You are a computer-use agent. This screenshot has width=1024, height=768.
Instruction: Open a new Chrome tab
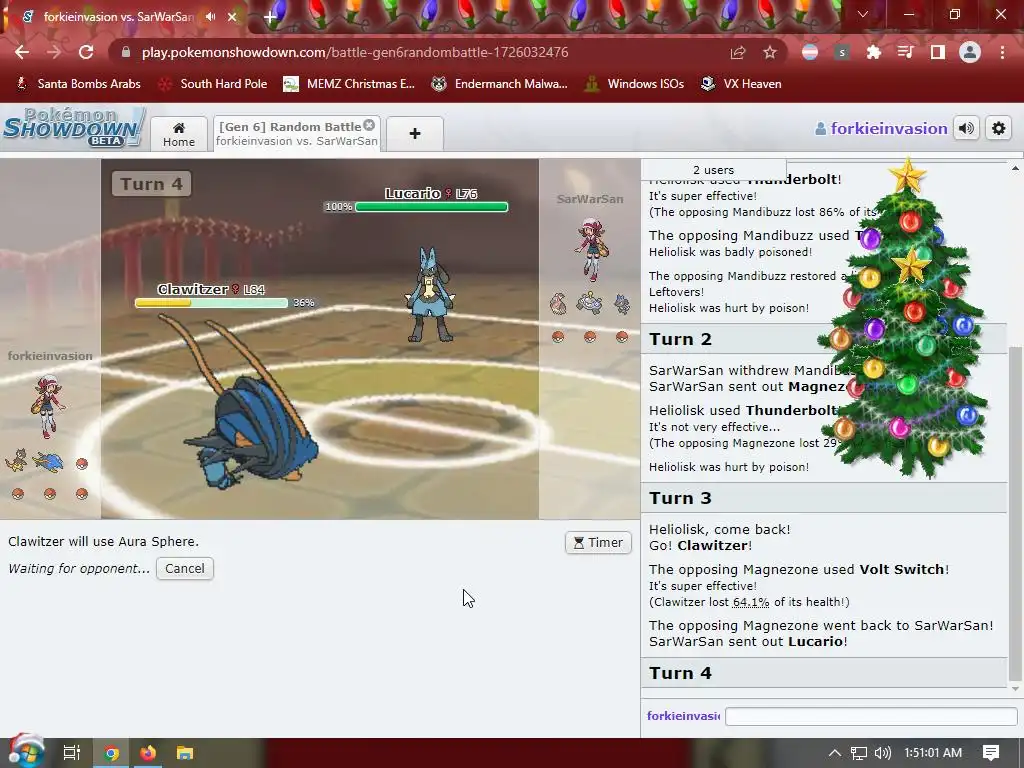point(270,17)
